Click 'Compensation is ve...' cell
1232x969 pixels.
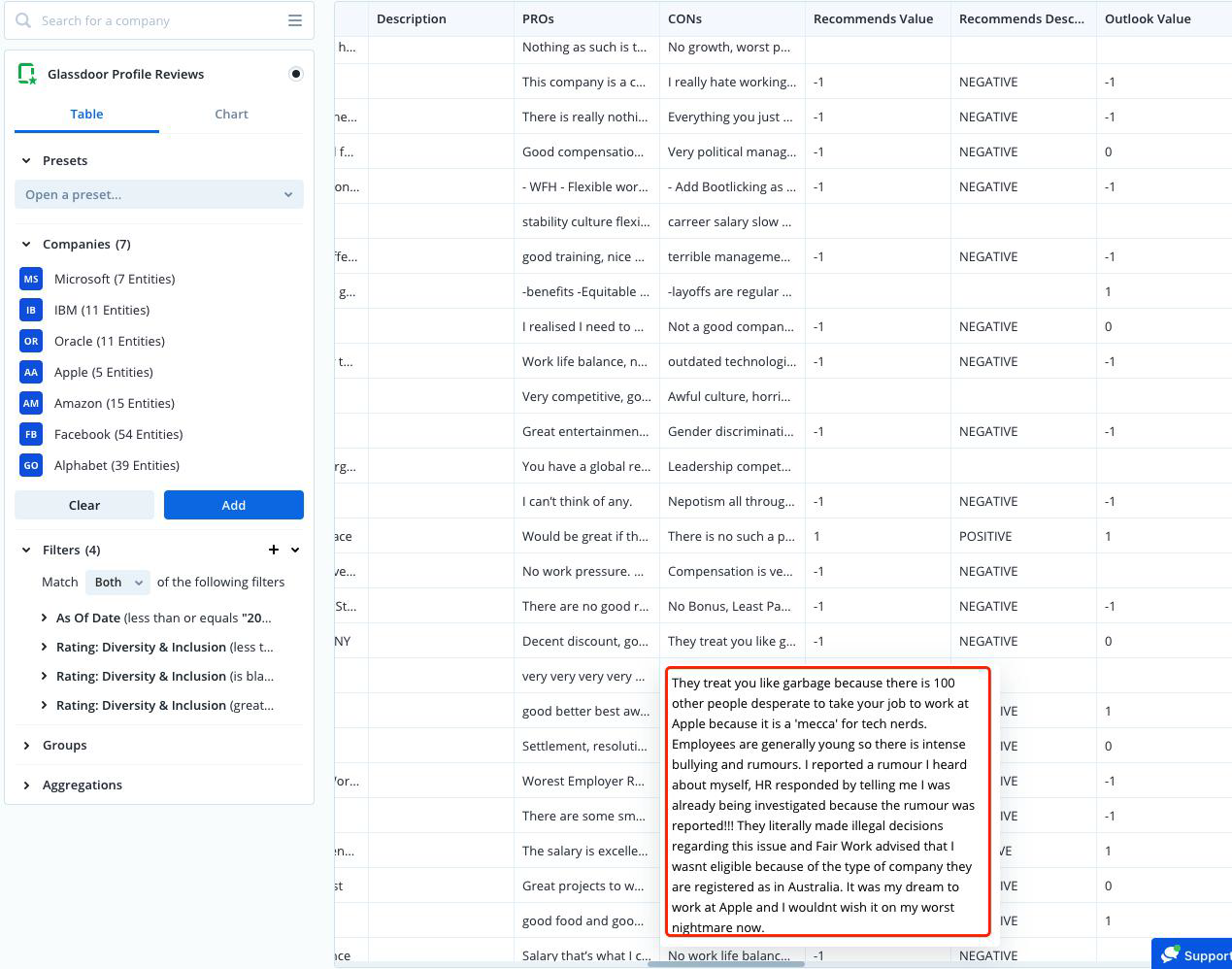(x=732, y=571)
